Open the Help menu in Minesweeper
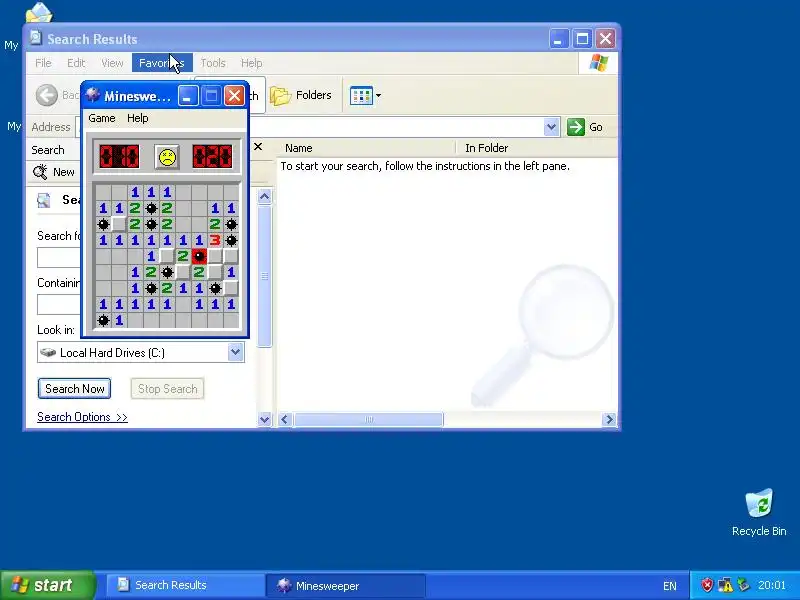This screenshot has width=800, height=600. [138, 118]
